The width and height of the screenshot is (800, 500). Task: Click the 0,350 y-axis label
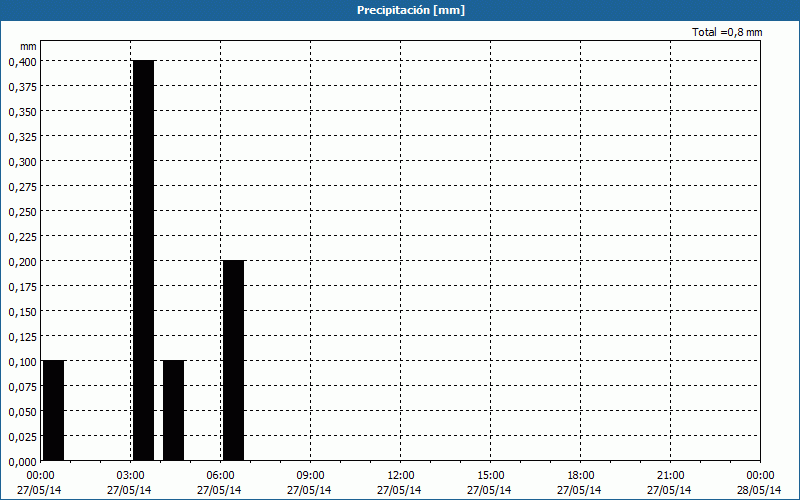point(22,112)
